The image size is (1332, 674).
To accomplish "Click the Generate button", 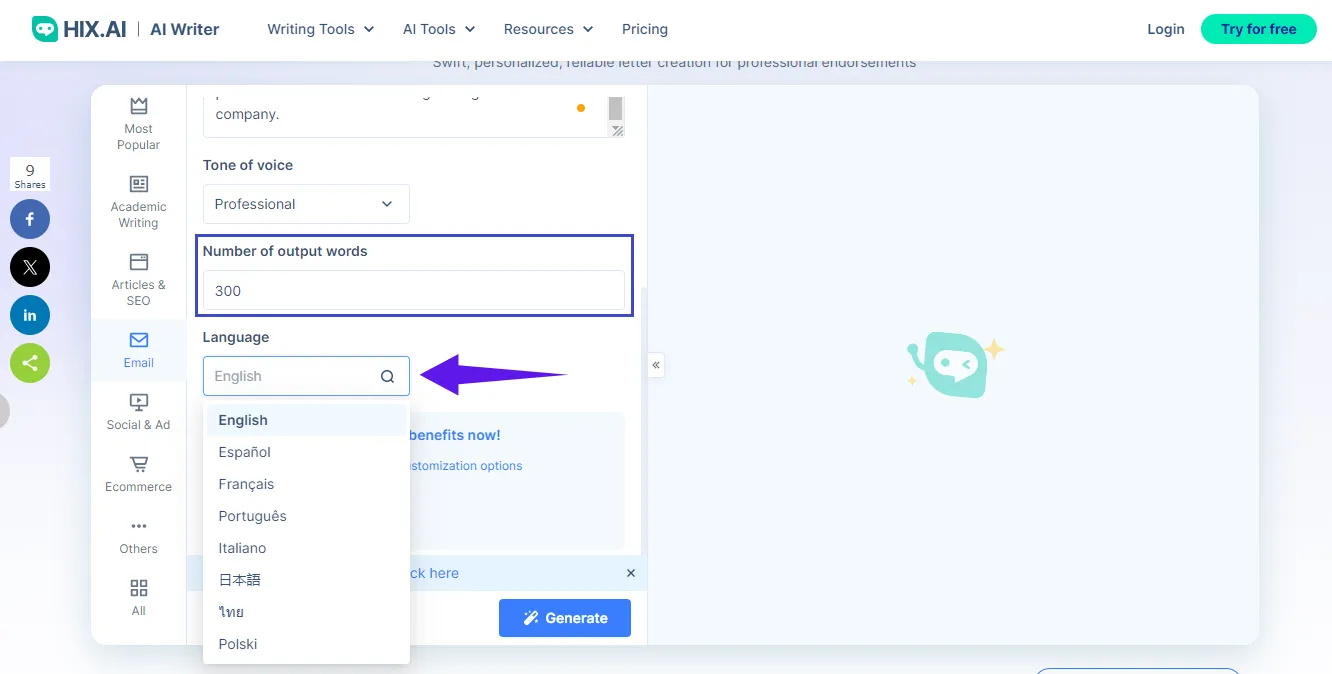I will (564, 617).
